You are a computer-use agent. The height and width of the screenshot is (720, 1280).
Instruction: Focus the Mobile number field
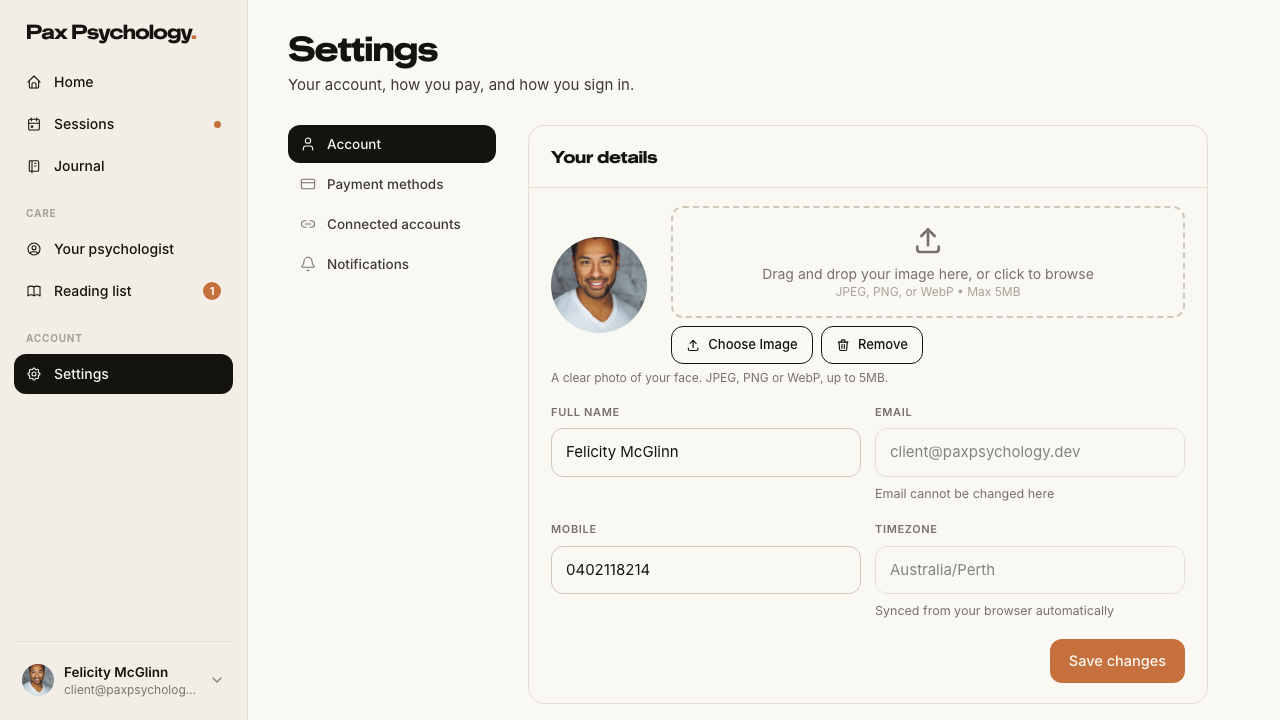pos(706,570)
